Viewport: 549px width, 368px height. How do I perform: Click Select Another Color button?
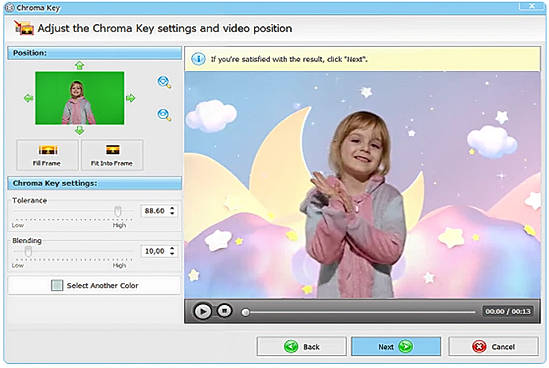click(95, 285)
